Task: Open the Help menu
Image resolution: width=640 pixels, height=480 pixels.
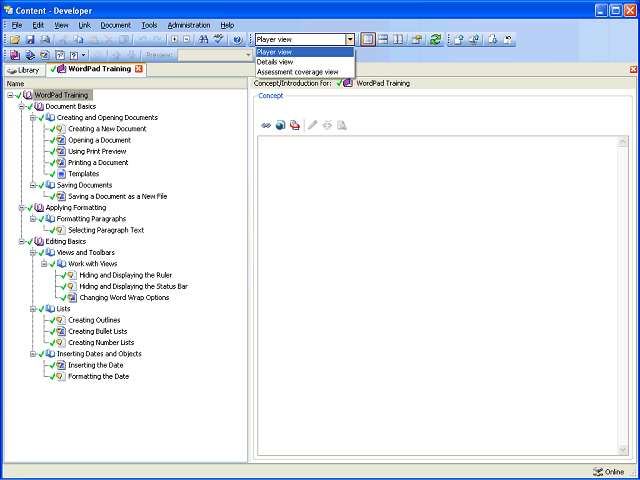Action: (x=227, y=25)
